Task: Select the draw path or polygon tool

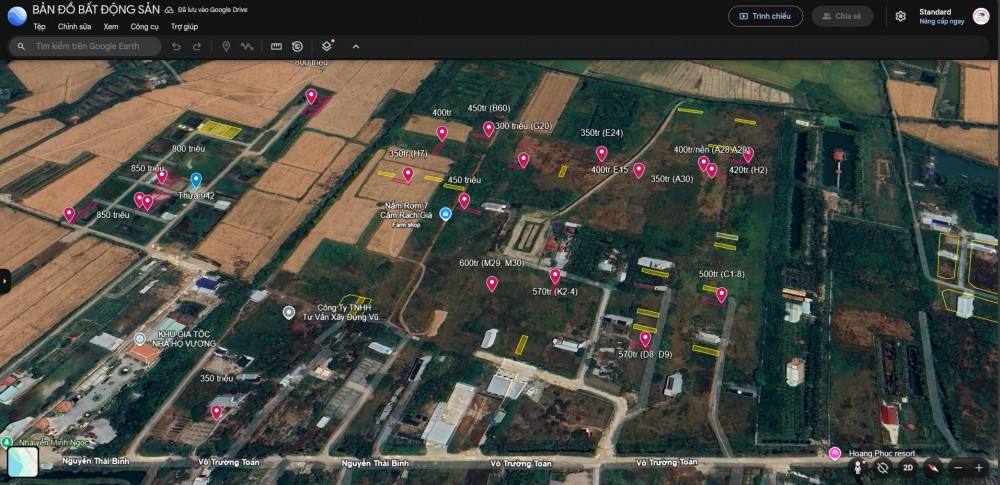Action: [x=247, y=46]
